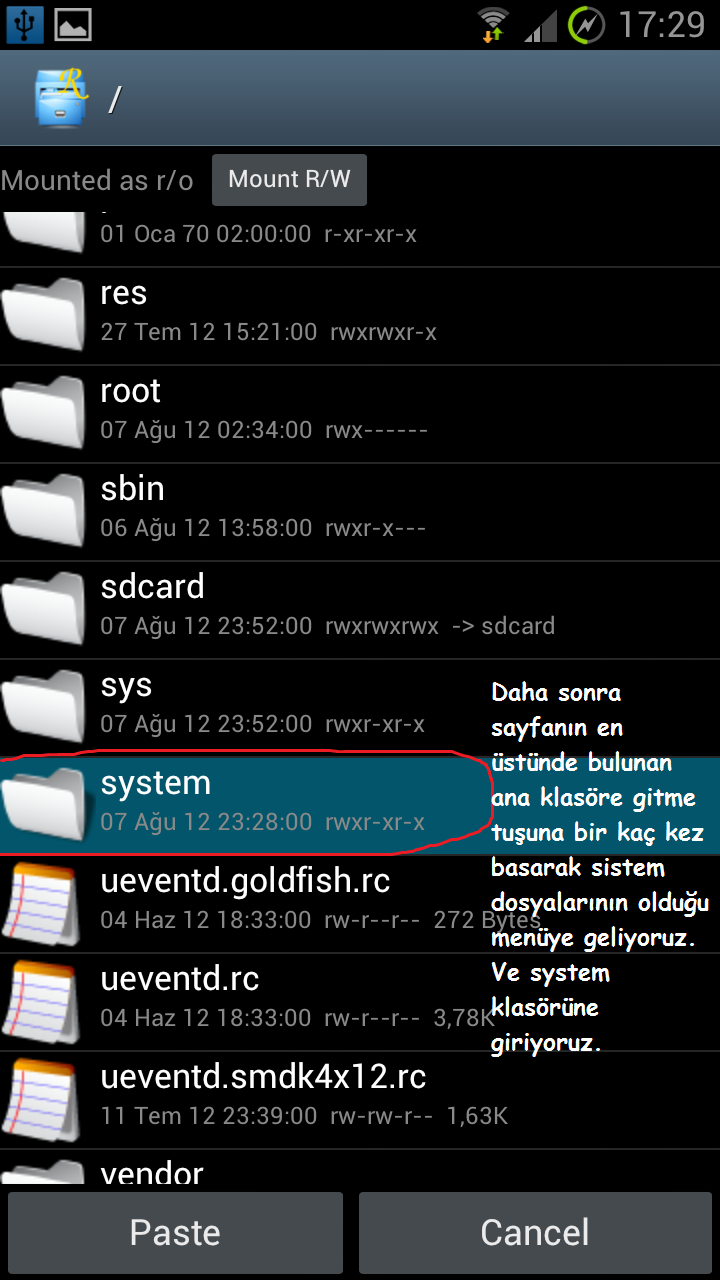Screen dimensions: 720x1280
Task: Open the highlighted system folder
Action: pyautogui.click(x=360, y=805)
